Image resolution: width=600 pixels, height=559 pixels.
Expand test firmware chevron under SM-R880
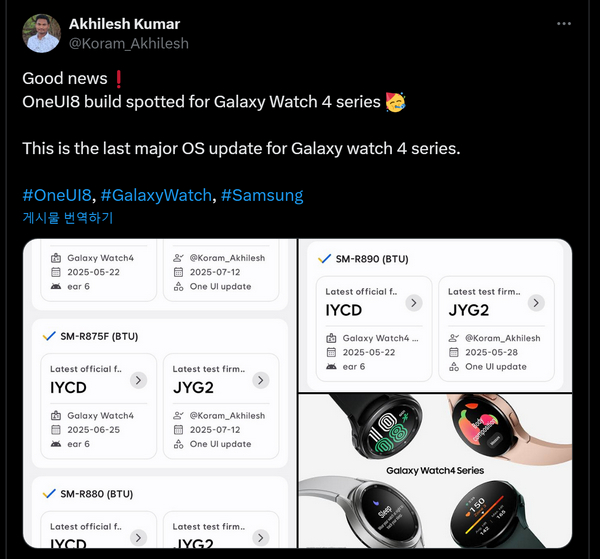coord(261,538)
